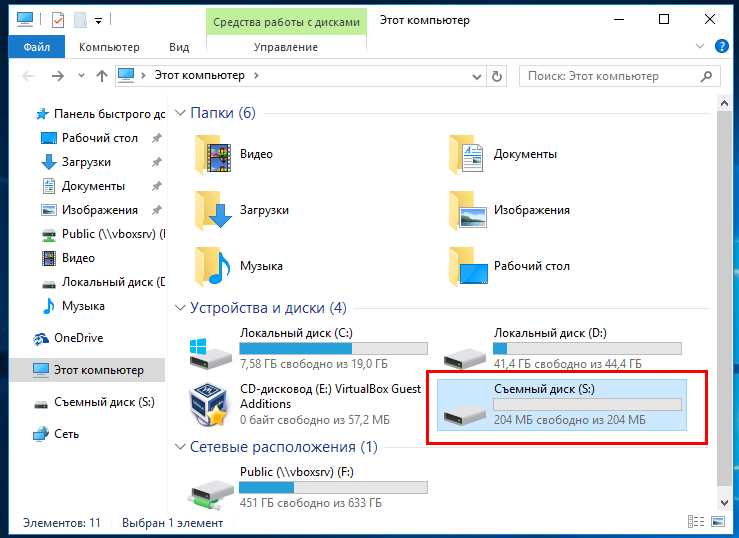Select the Public (\\vboxsrv) (F:) network drive icon
Viewport: 739px width, 538px height.
[211, 495]
